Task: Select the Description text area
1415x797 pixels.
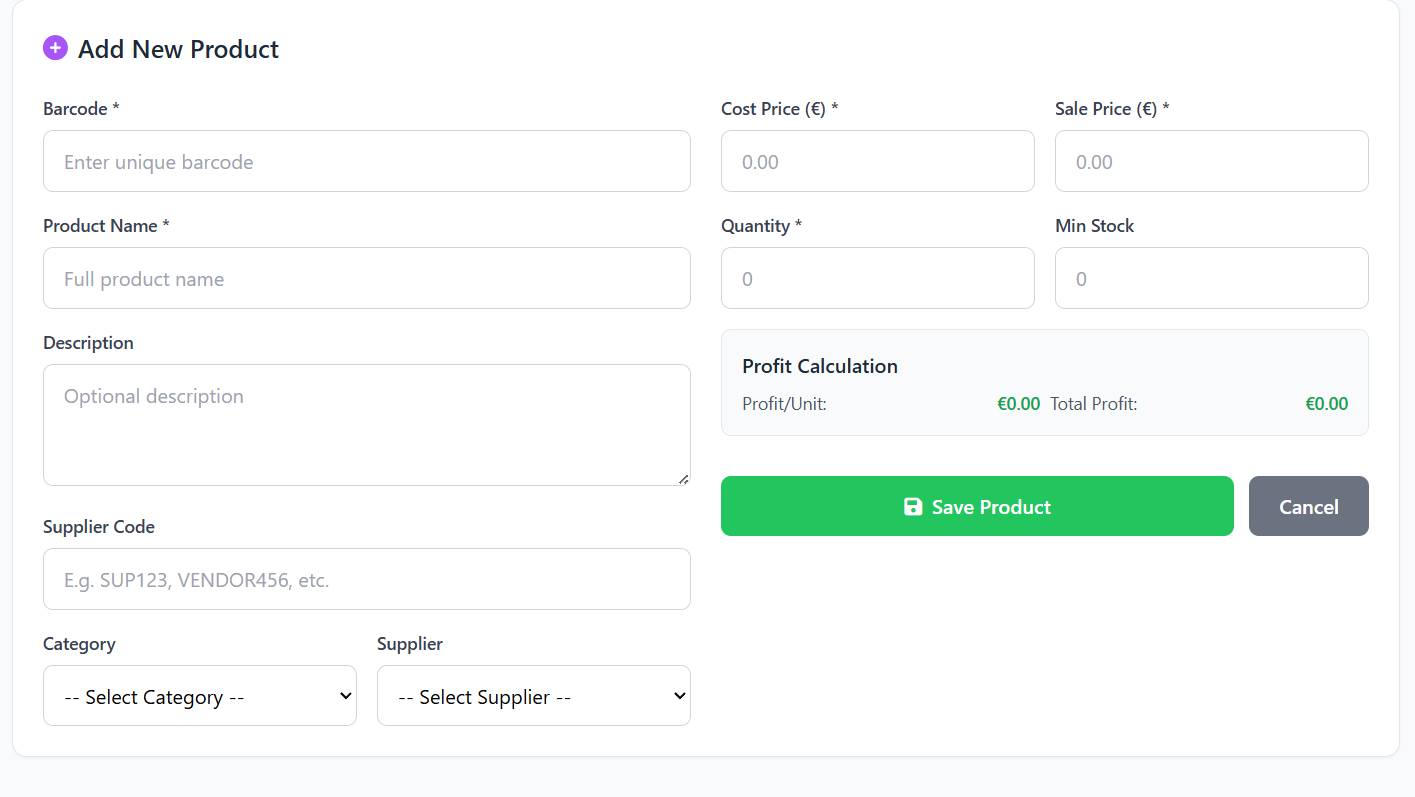Action: click(x=366, y=425)
